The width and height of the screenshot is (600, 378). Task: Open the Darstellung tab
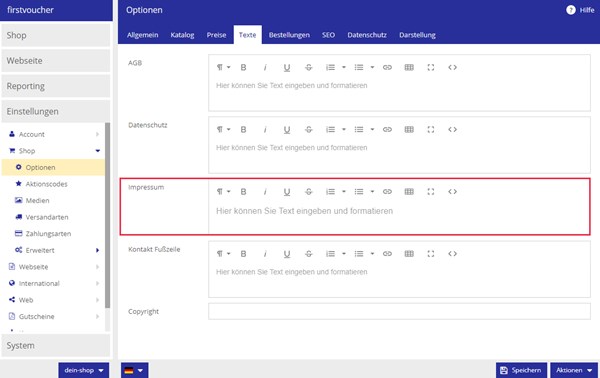[x=417, y=35]
